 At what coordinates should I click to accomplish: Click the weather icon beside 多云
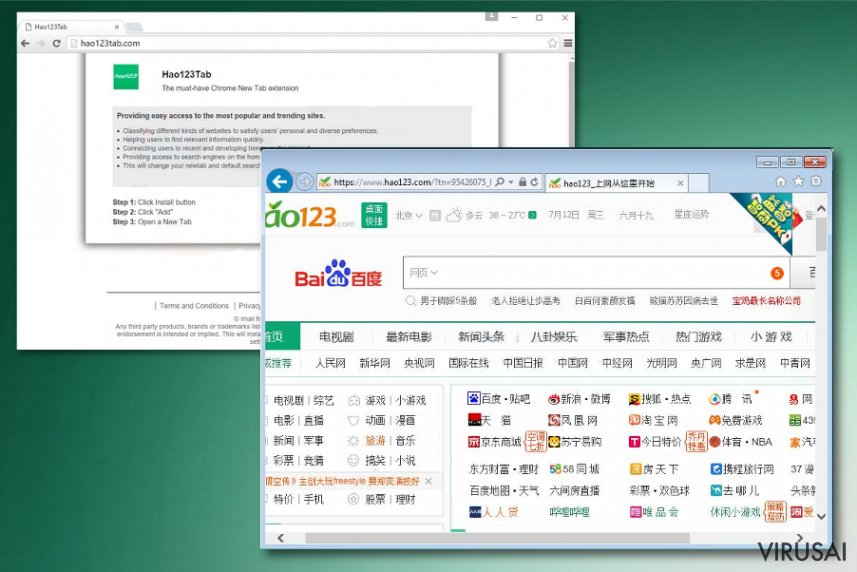[454, 215]
